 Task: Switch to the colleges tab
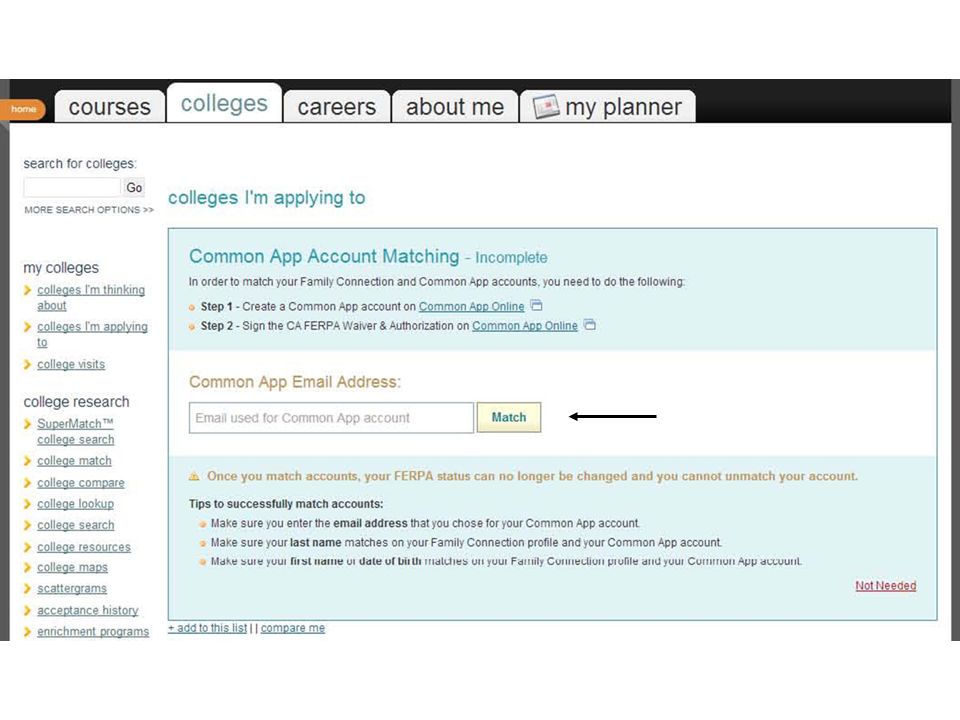click(224, 103)
